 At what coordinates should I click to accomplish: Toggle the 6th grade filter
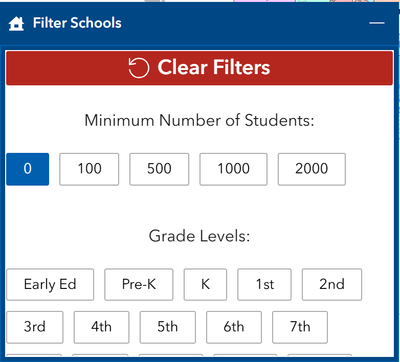pos(234,327)
